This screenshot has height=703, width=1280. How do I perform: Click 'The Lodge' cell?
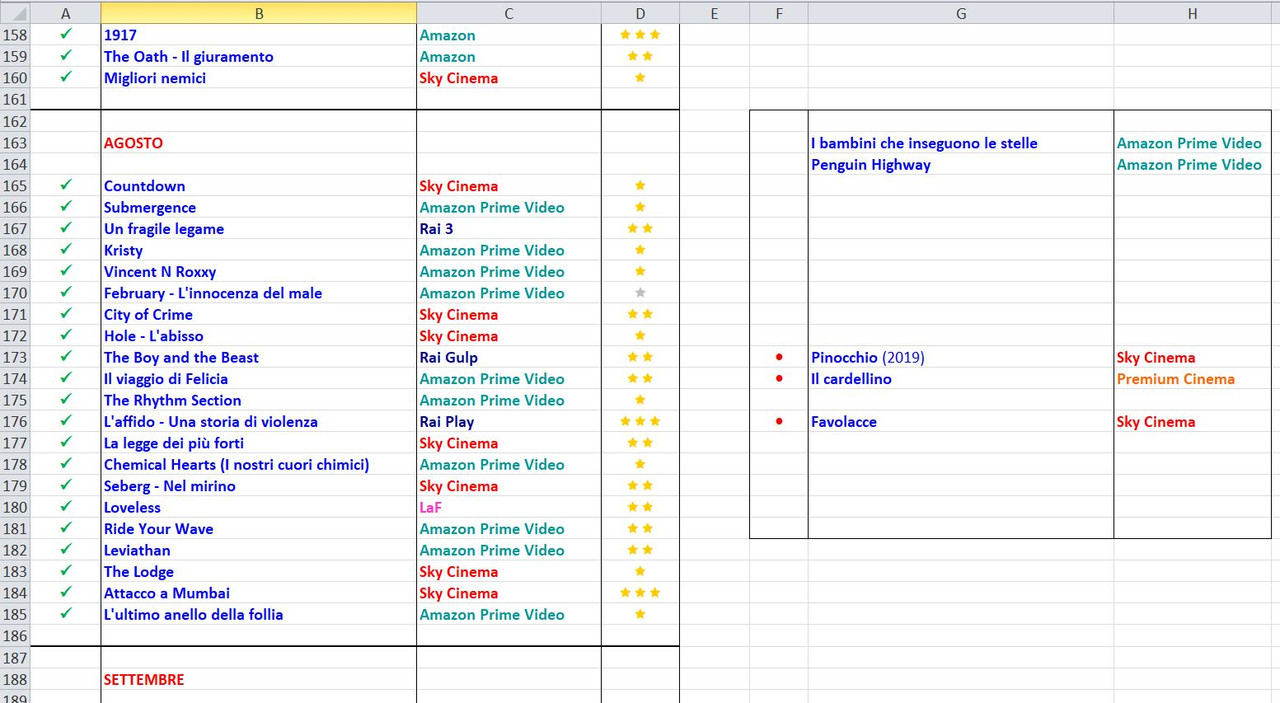pyautogui.click(x=258, y=572)
